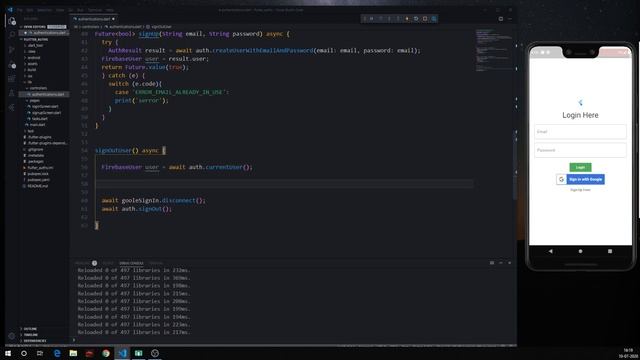Focus the Email field in emulator
Screen dimensions: 640x360
click(x=580, y=132)
